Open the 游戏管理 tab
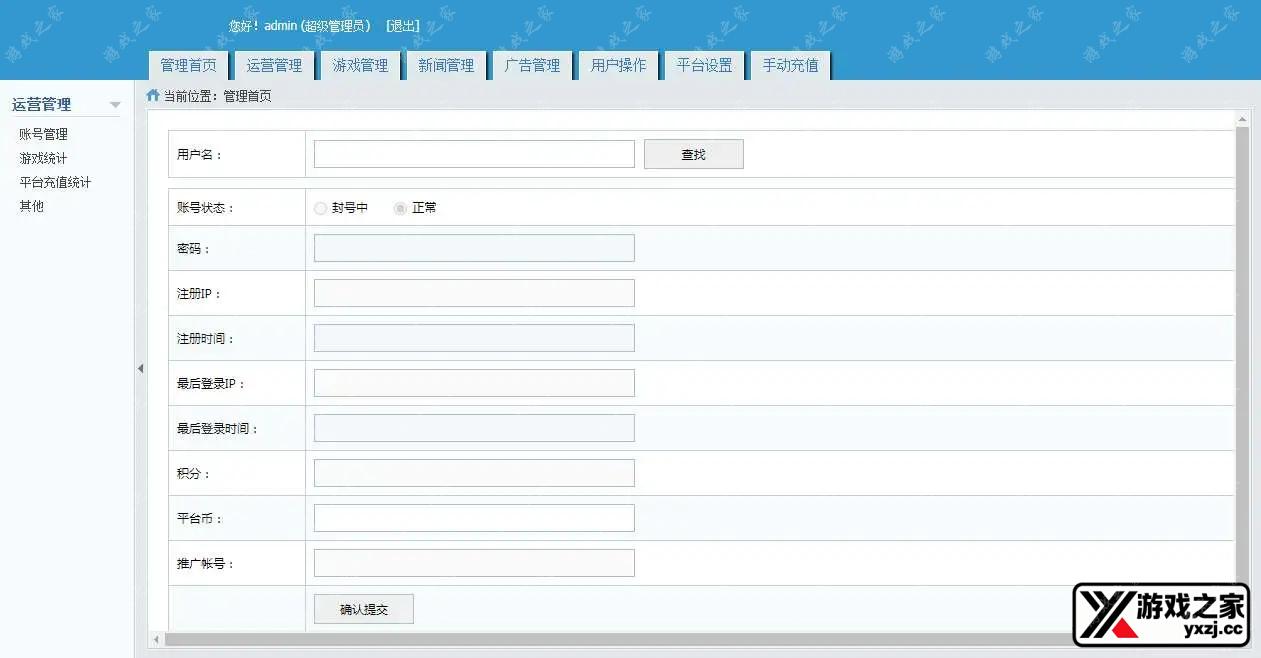The height and width of the screenshot is (658, 1261). tap(360, 65)
